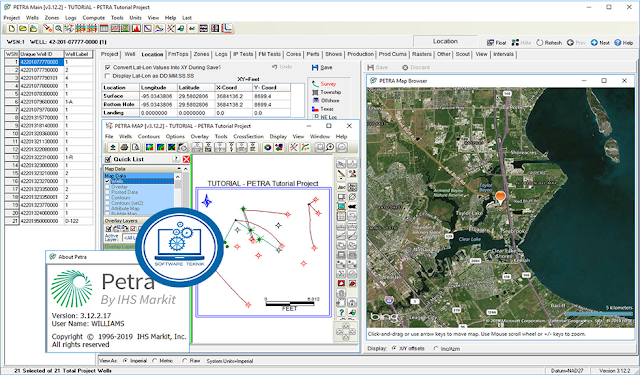Select the Metric radio button
The height and width of the screenshot is (375, 640).
click(x=154, y=361)
